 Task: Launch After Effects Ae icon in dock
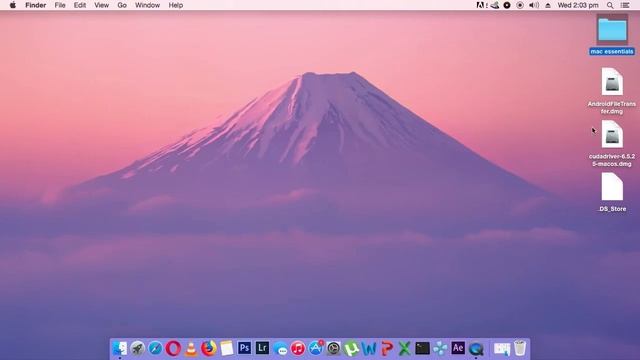click(458, 348)
